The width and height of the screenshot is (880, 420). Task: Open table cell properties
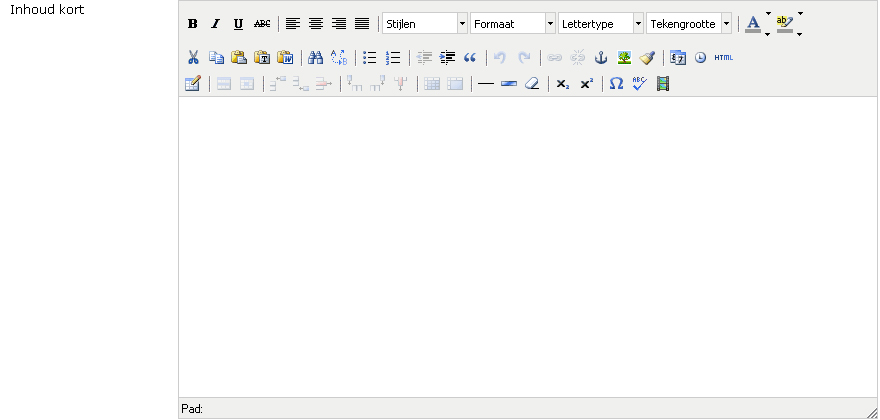[x=247, y=84]
